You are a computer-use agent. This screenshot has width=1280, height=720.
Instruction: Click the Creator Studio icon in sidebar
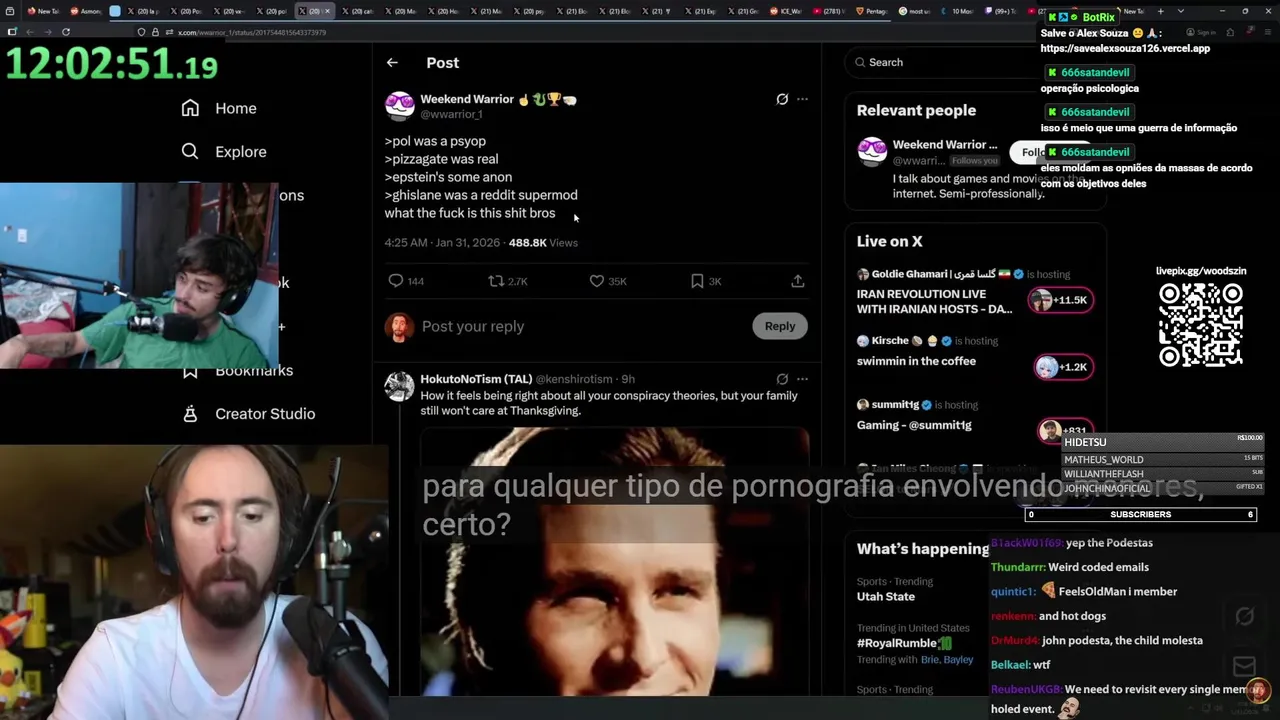tap(190, 414)
